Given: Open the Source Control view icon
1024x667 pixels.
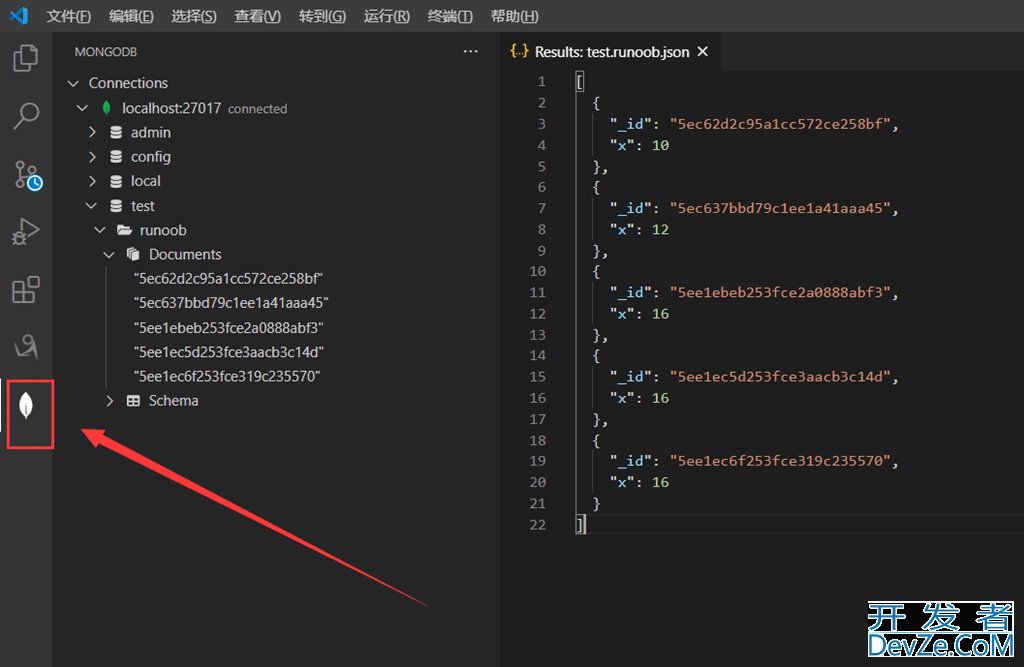Looking at the screenshot, I should (27, 175).
